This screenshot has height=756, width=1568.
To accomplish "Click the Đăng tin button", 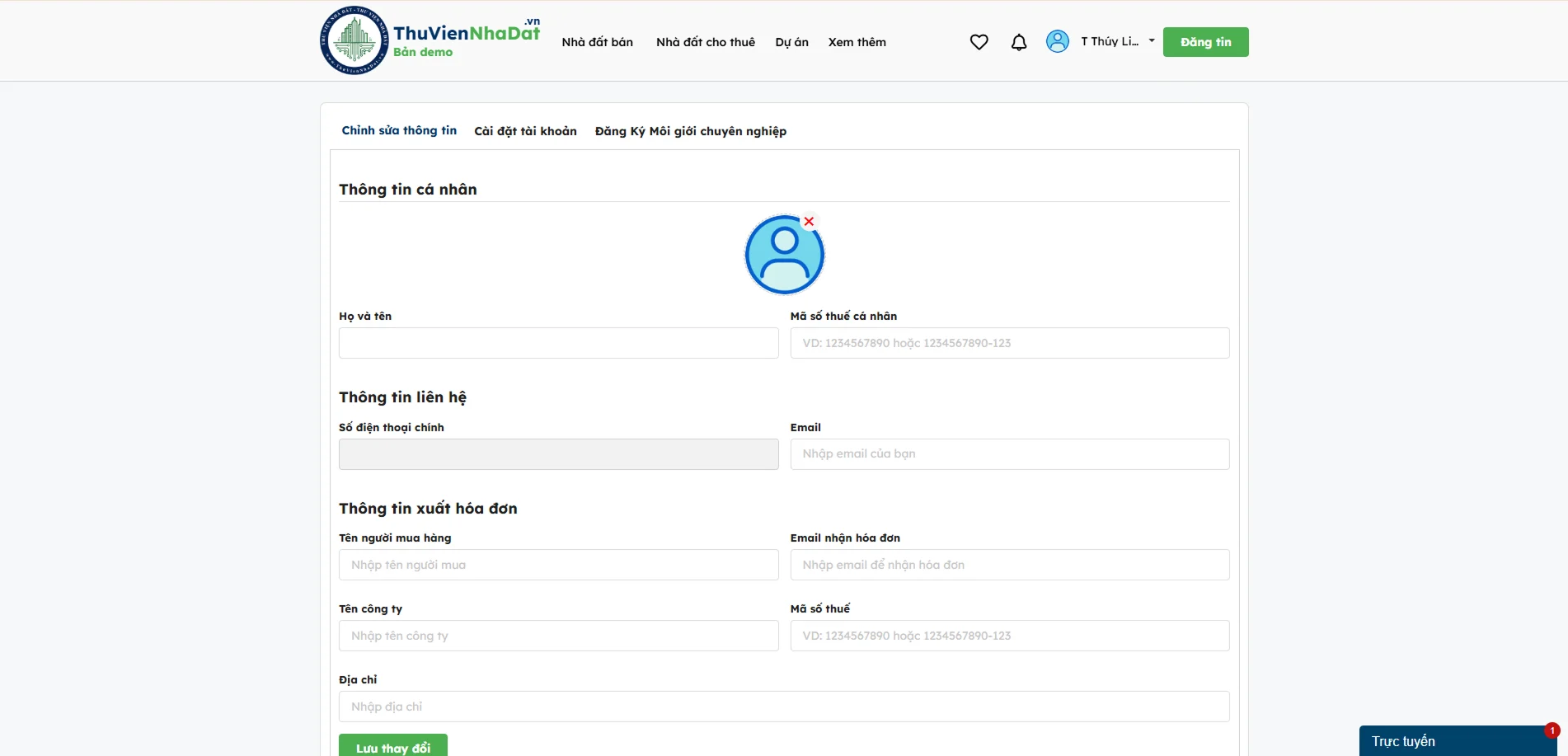I will click(x=1205, y=42).
